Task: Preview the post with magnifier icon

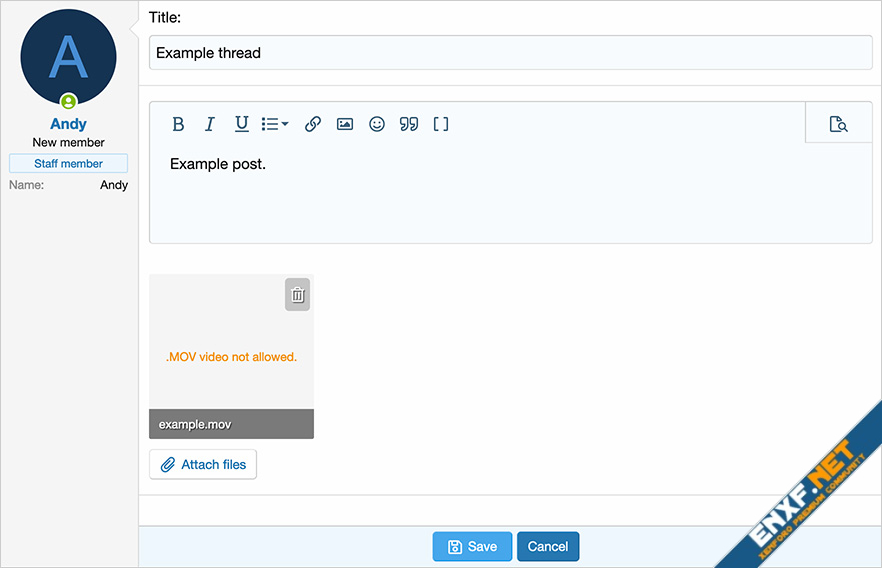Action: pos(838,124)
